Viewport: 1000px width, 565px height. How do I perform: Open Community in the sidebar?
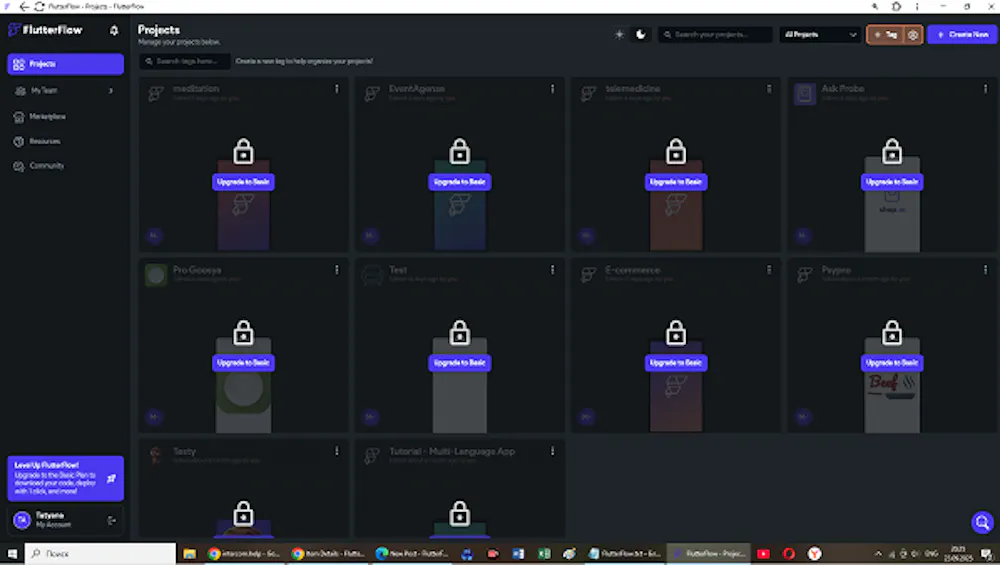66,166
